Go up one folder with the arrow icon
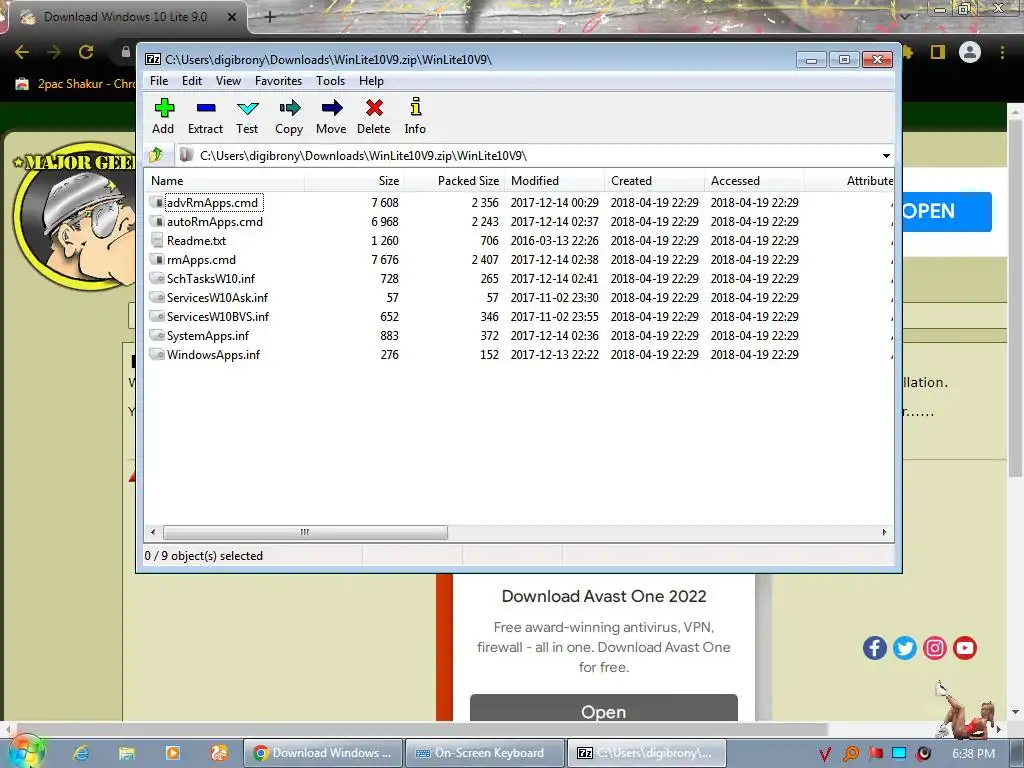The height and width of the screenshot is (768, 1024). 156,155
